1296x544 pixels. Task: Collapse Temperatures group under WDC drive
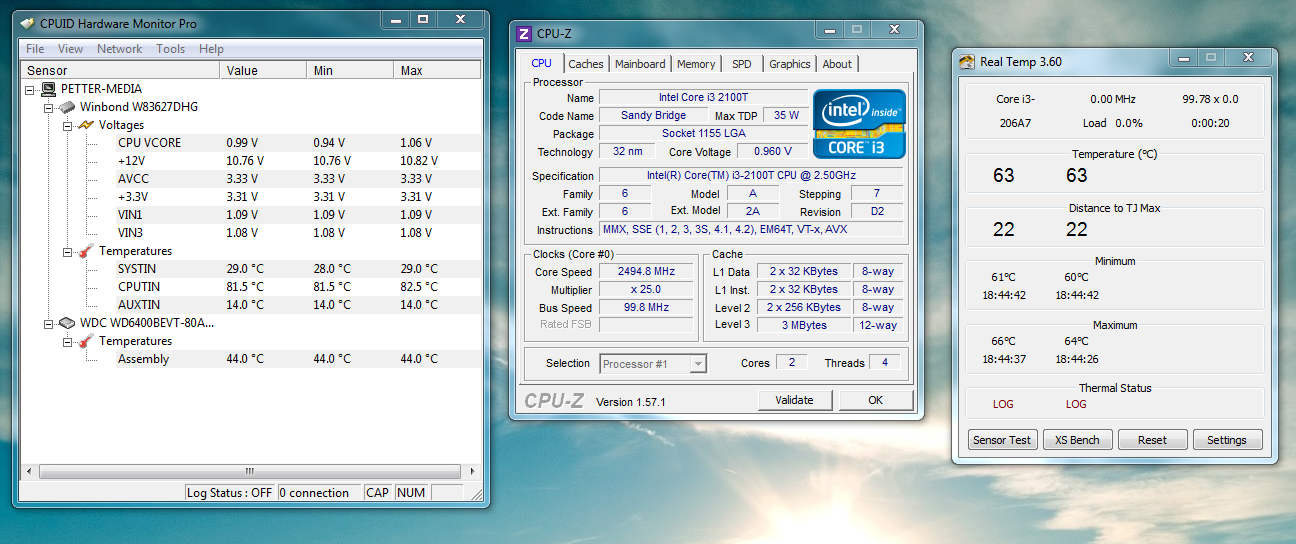coord(67,341)
